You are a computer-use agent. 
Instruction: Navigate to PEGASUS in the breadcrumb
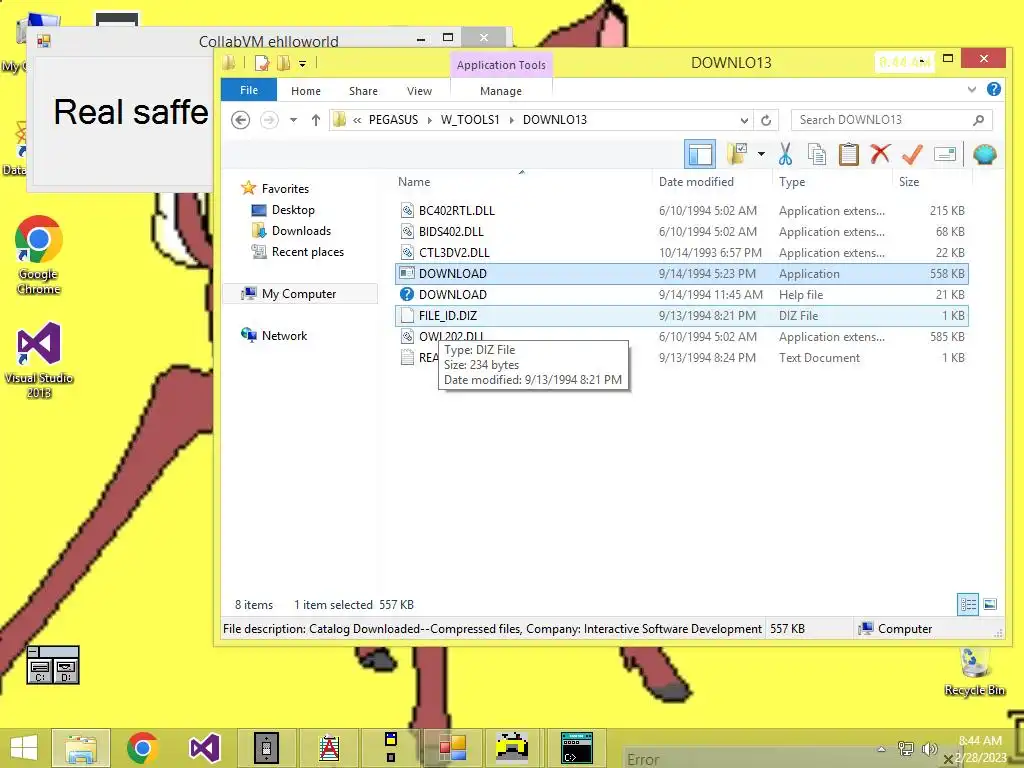pos(393,120)
